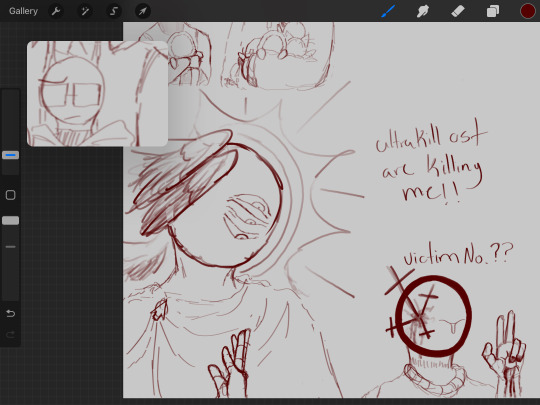Screen dimensions: 540x405
Task: Select the Smudge tool
Action: click(x=423, y=11)
